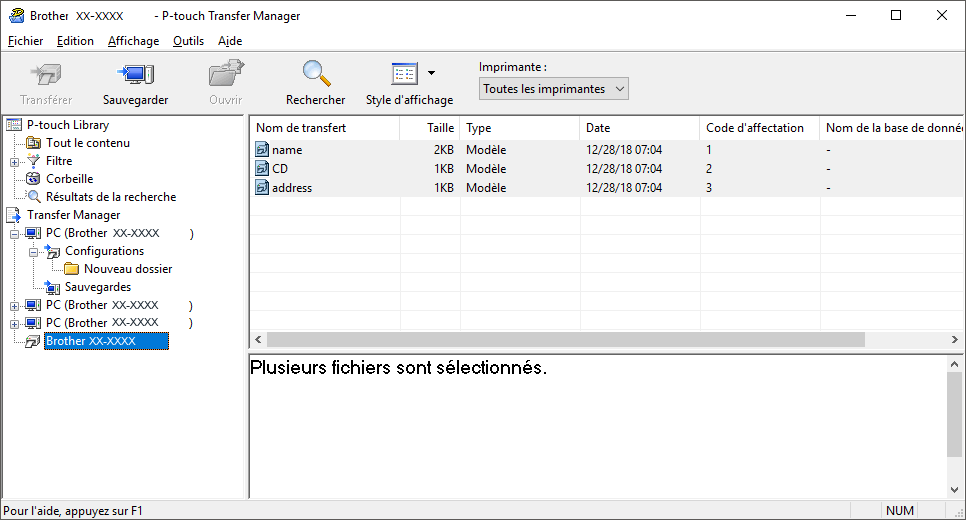Click the Sauvegardes icon in tree
The image size is (966, 520).
52,287
